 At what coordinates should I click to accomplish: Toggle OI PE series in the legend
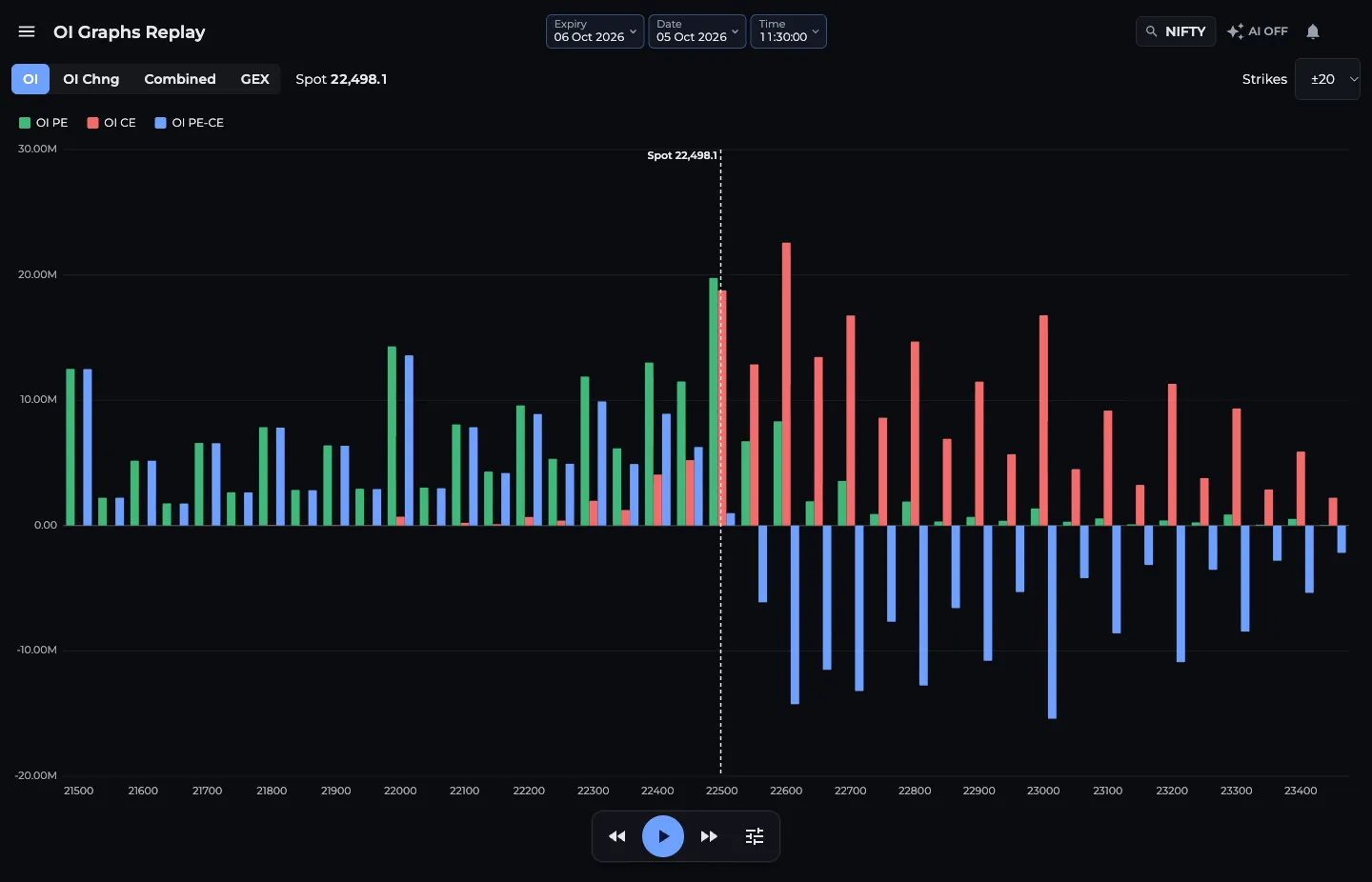coord(44,123)
